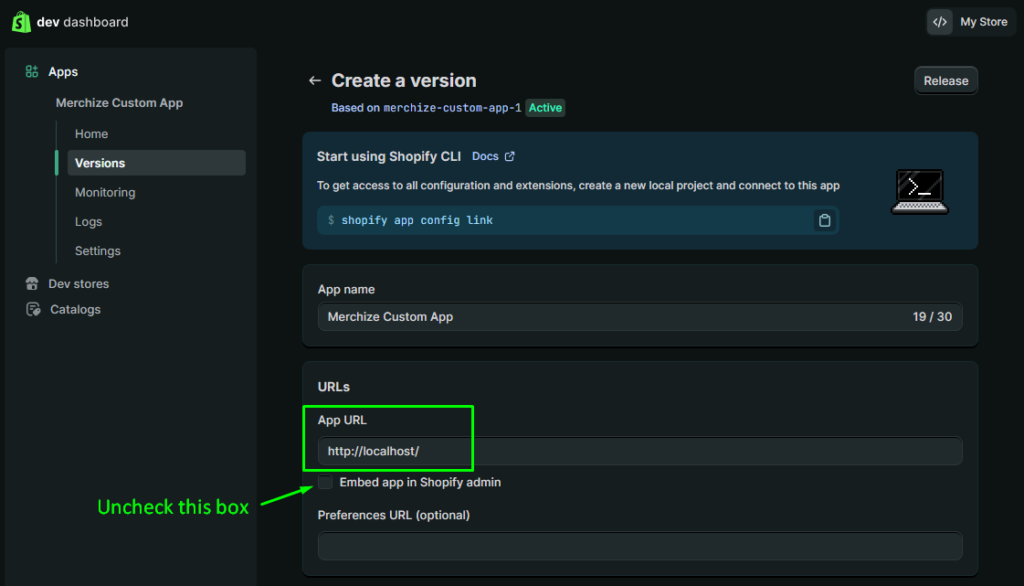This screenshot has height=586, width=1024.
Task: Click the App URL input field
Action: (640, 451)
